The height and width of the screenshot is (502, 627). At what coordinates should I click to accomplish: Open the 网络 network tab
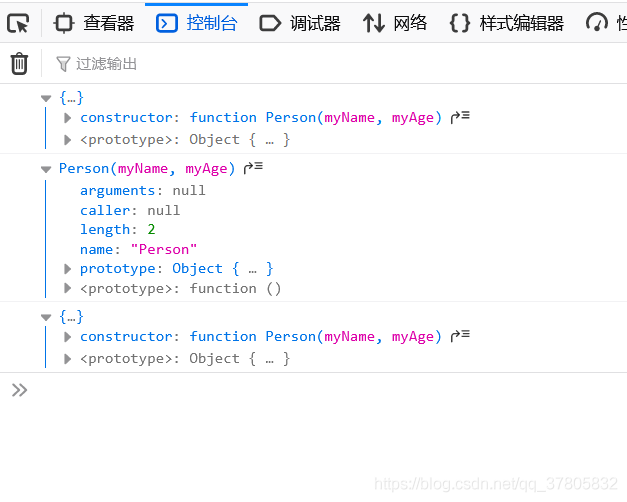click(395, 23)
